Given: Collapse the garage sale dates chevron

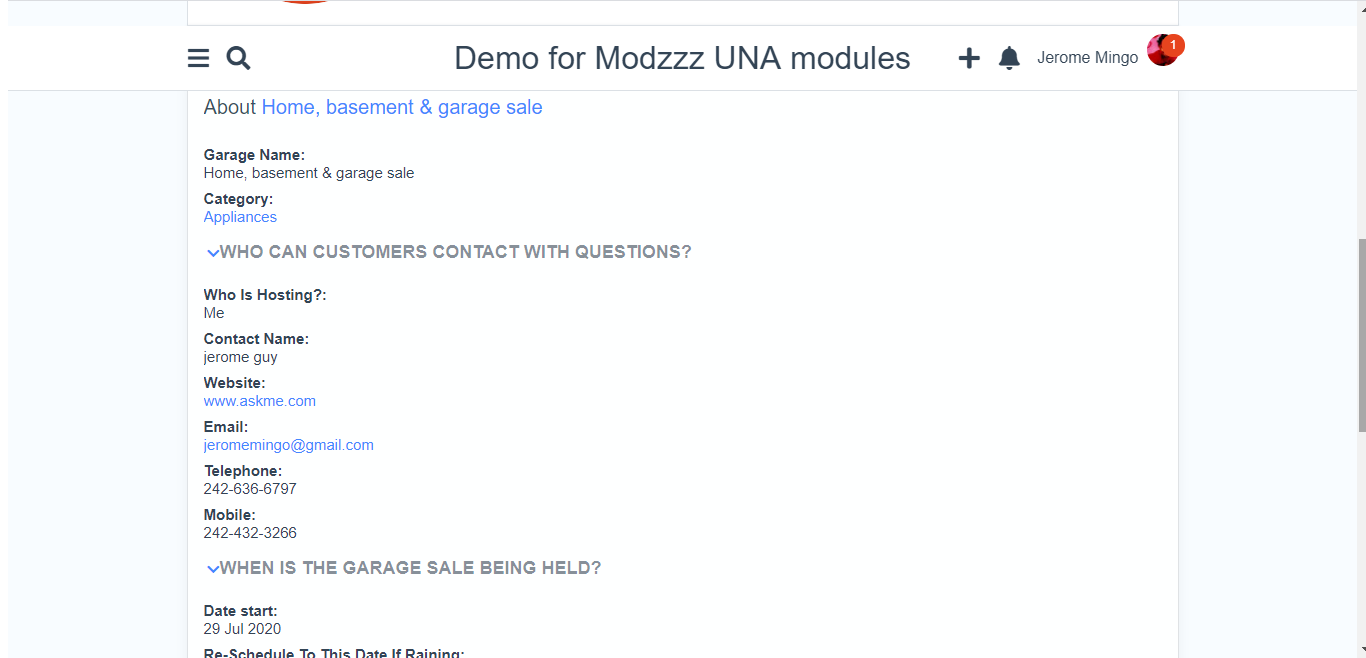Looking at the screenshot, I should pos(212,569).
